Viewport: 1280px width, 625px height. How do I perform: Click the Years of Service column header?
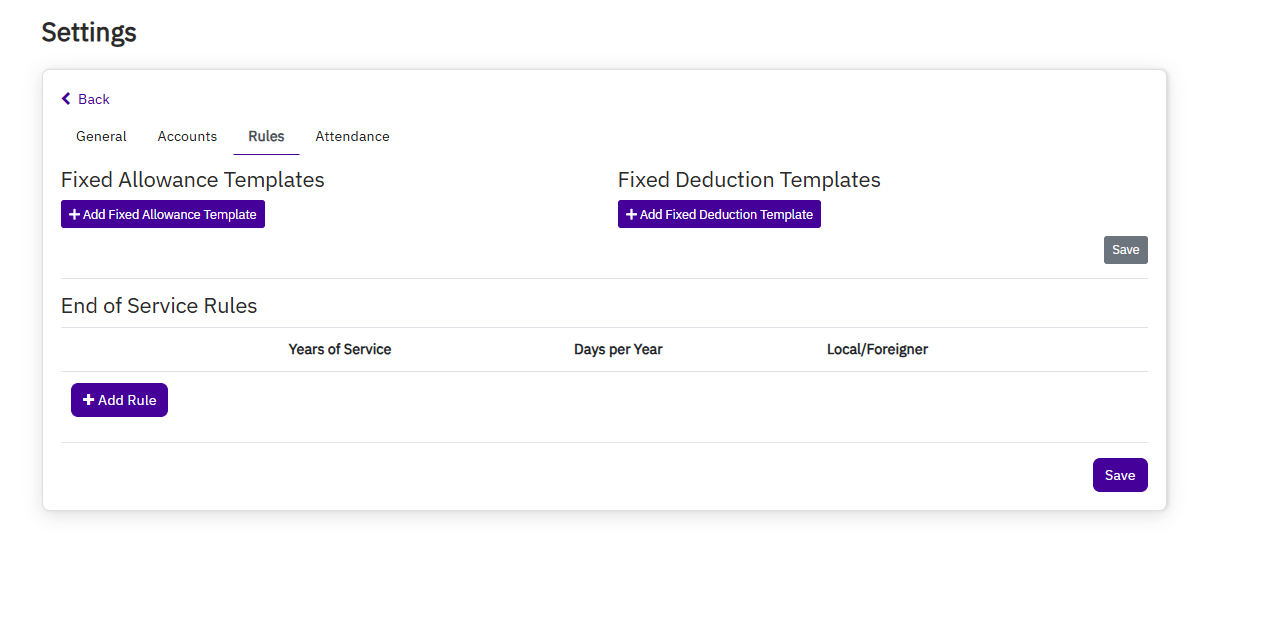tap(339, 349)
